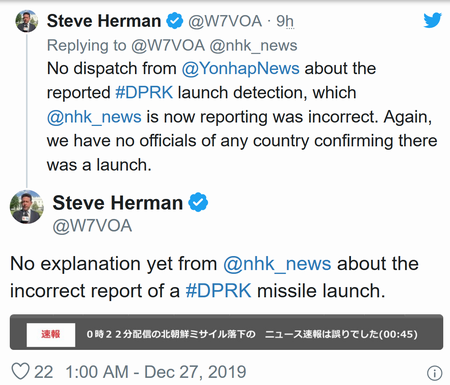Click the Twitter bird logo icon

click(432, 20)
